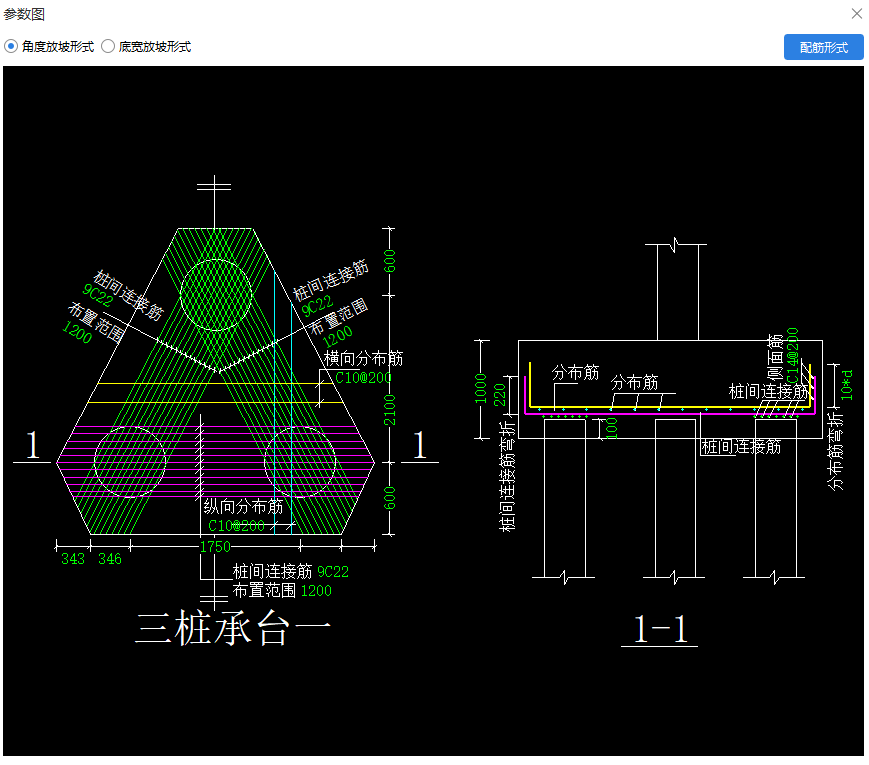The width and height of the screenshot is (869, 765).
Task: Edit the 1750 bottom dimension value
Action: (215, 547)
